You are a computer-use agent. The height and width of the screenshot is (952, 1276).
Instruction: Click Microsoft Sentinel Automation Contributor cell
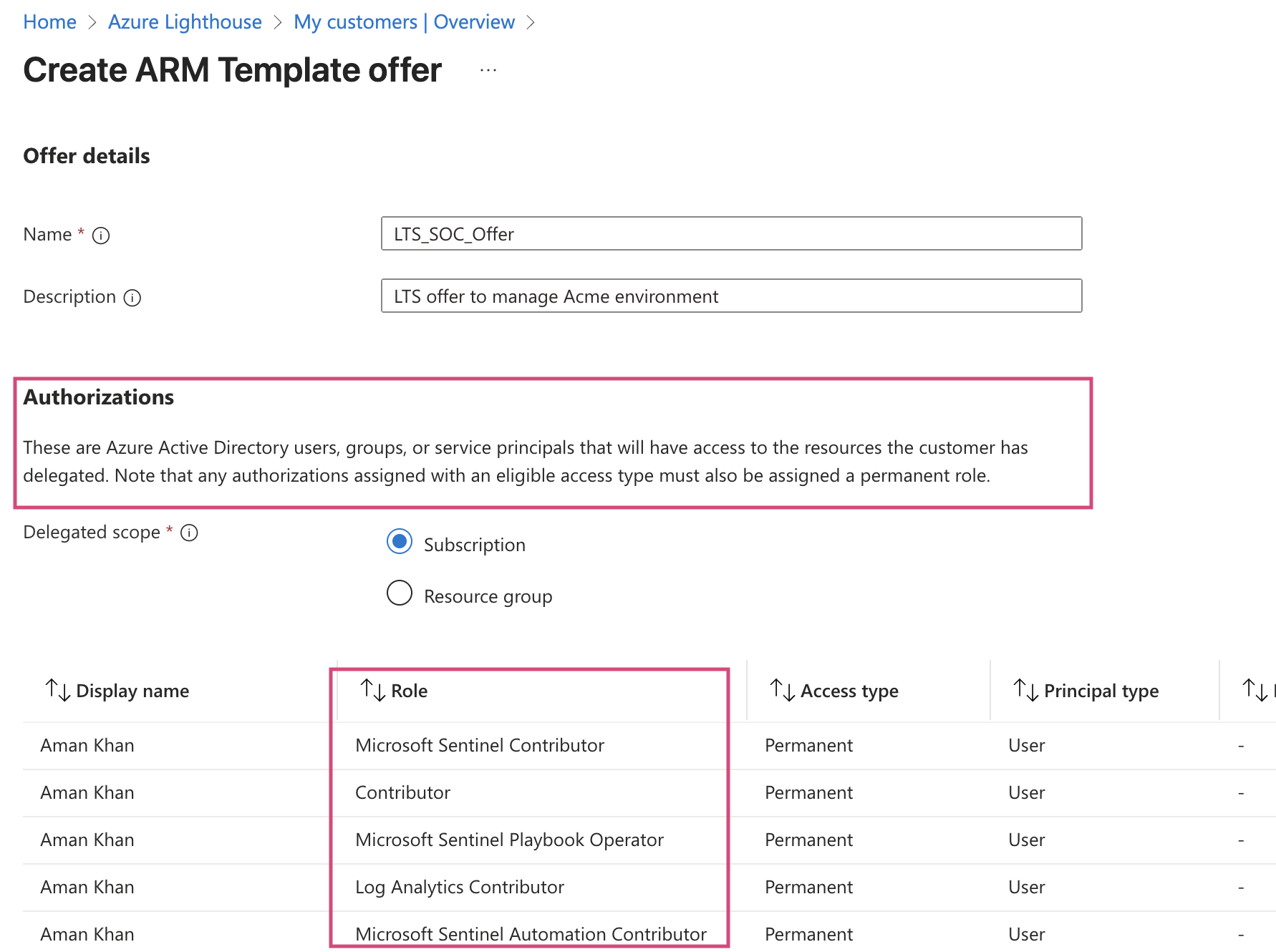531,934
